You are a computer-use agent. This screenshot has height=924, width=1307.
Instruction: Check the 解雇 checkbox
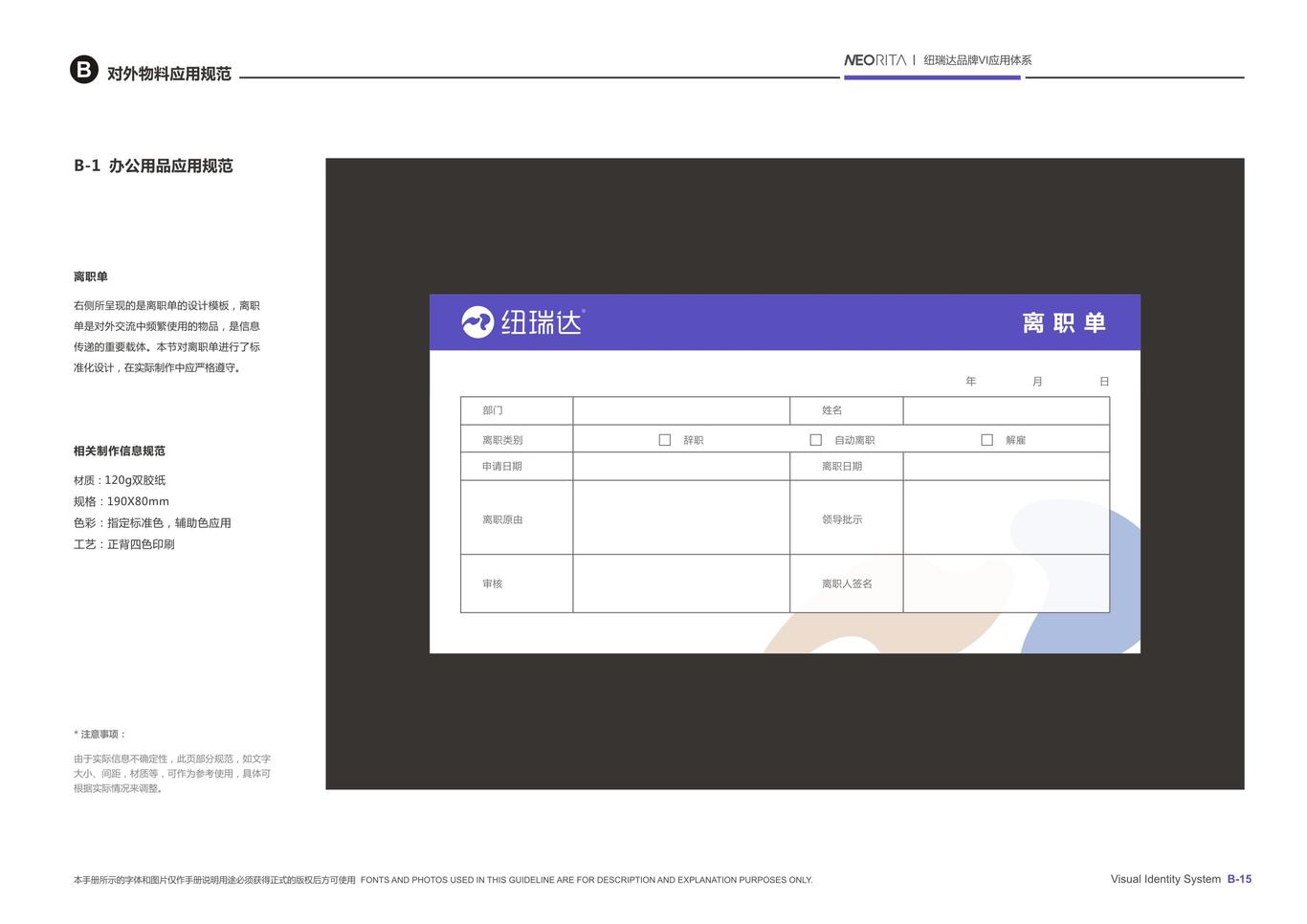(x=987, y=440)
